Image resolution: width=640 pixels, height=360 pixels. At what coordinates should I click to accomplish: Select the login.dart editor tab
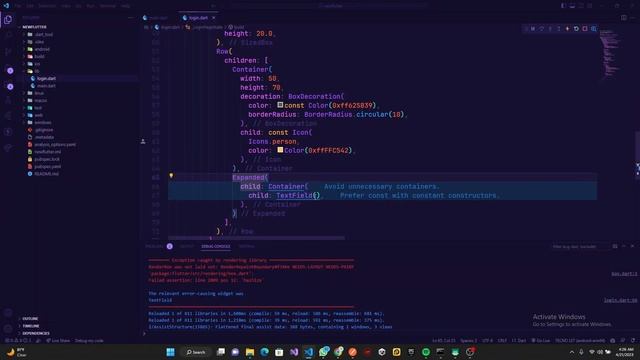(x=198, y=18)
